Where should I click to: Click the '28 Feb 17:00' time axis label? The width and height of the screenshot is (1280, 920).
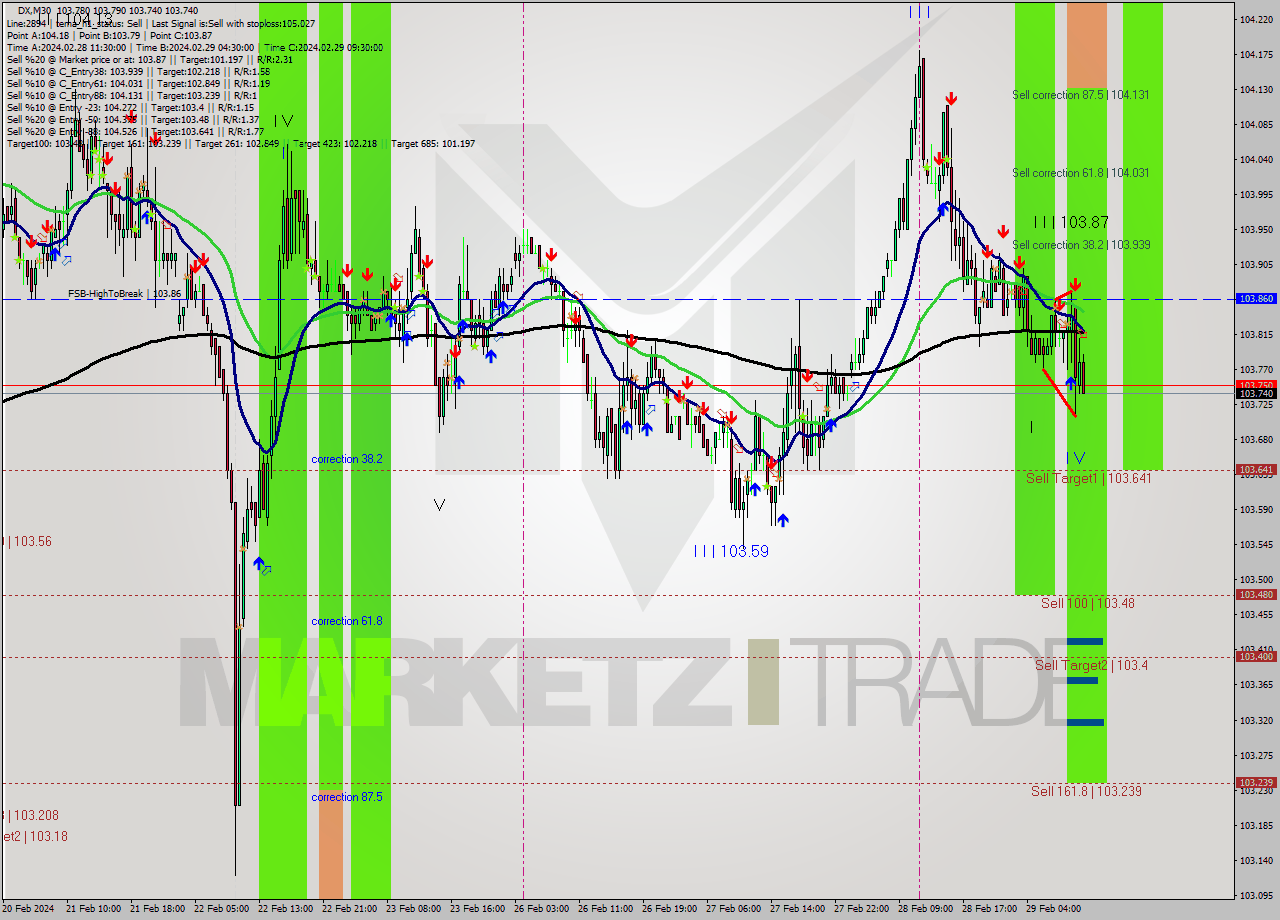[989, 909]
